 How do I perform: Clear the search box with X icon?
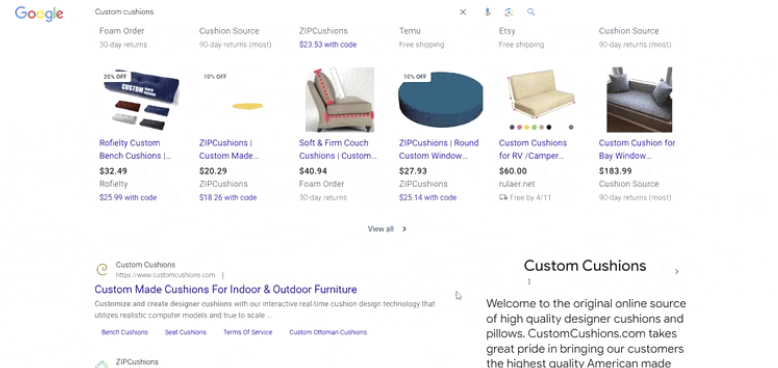pos(463,12)
